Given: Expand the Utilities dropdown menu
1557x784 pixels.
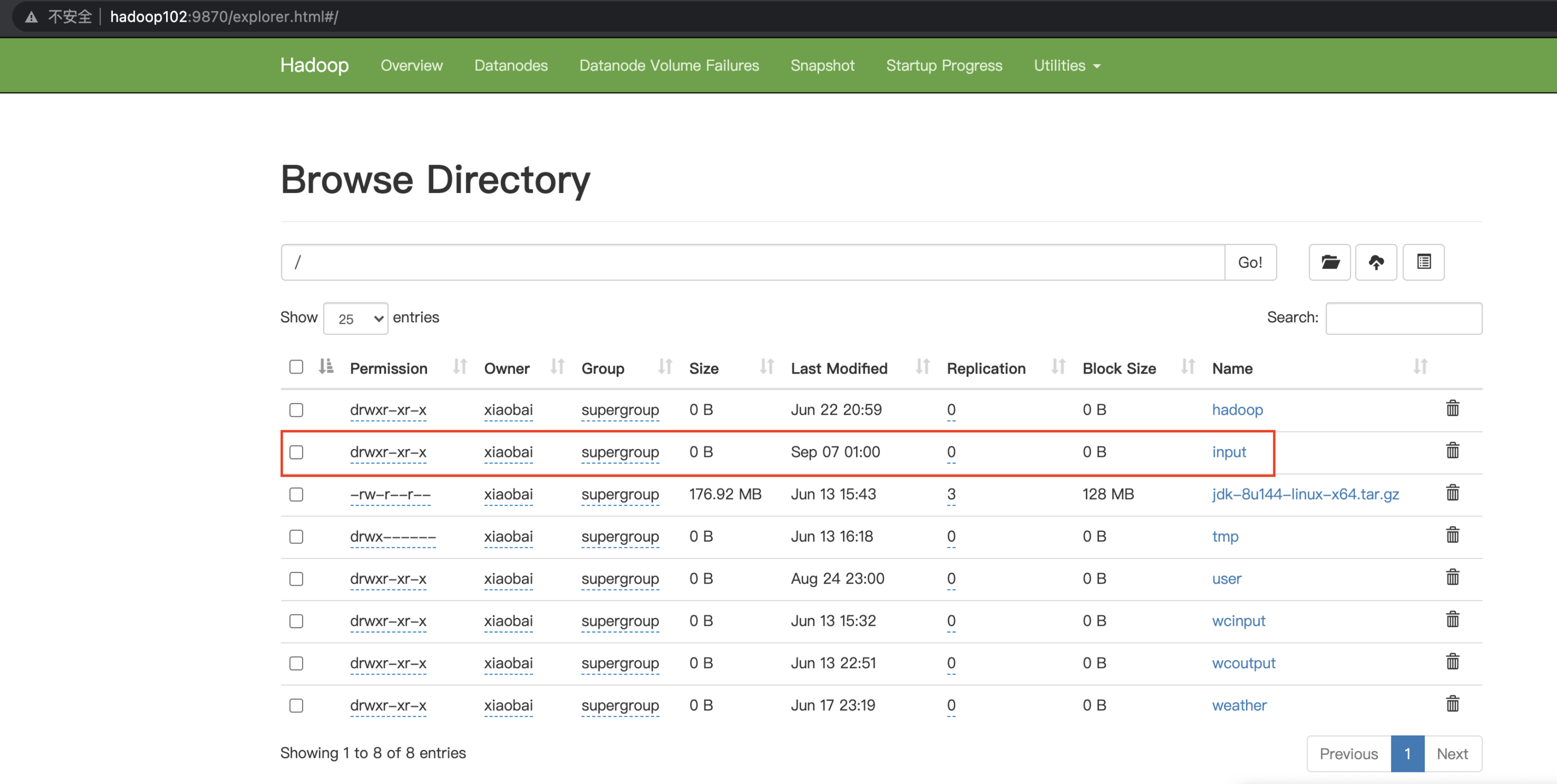Looking at the screenshot, I should [1067, 65].
